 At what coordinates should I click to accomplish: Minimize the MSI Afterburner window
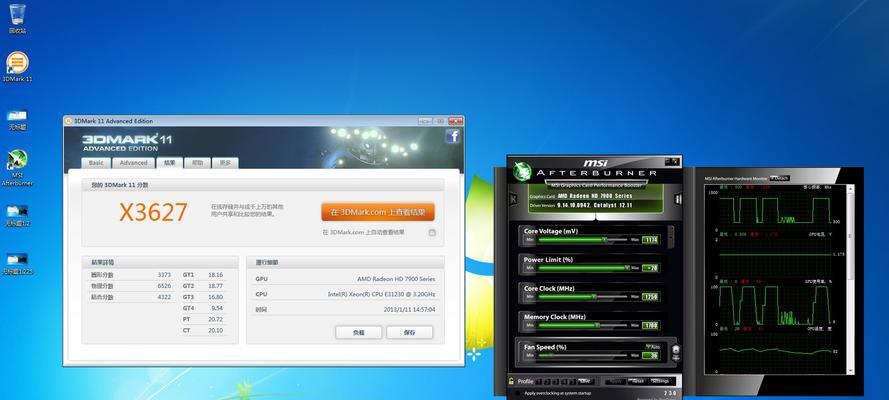point(668,161)
